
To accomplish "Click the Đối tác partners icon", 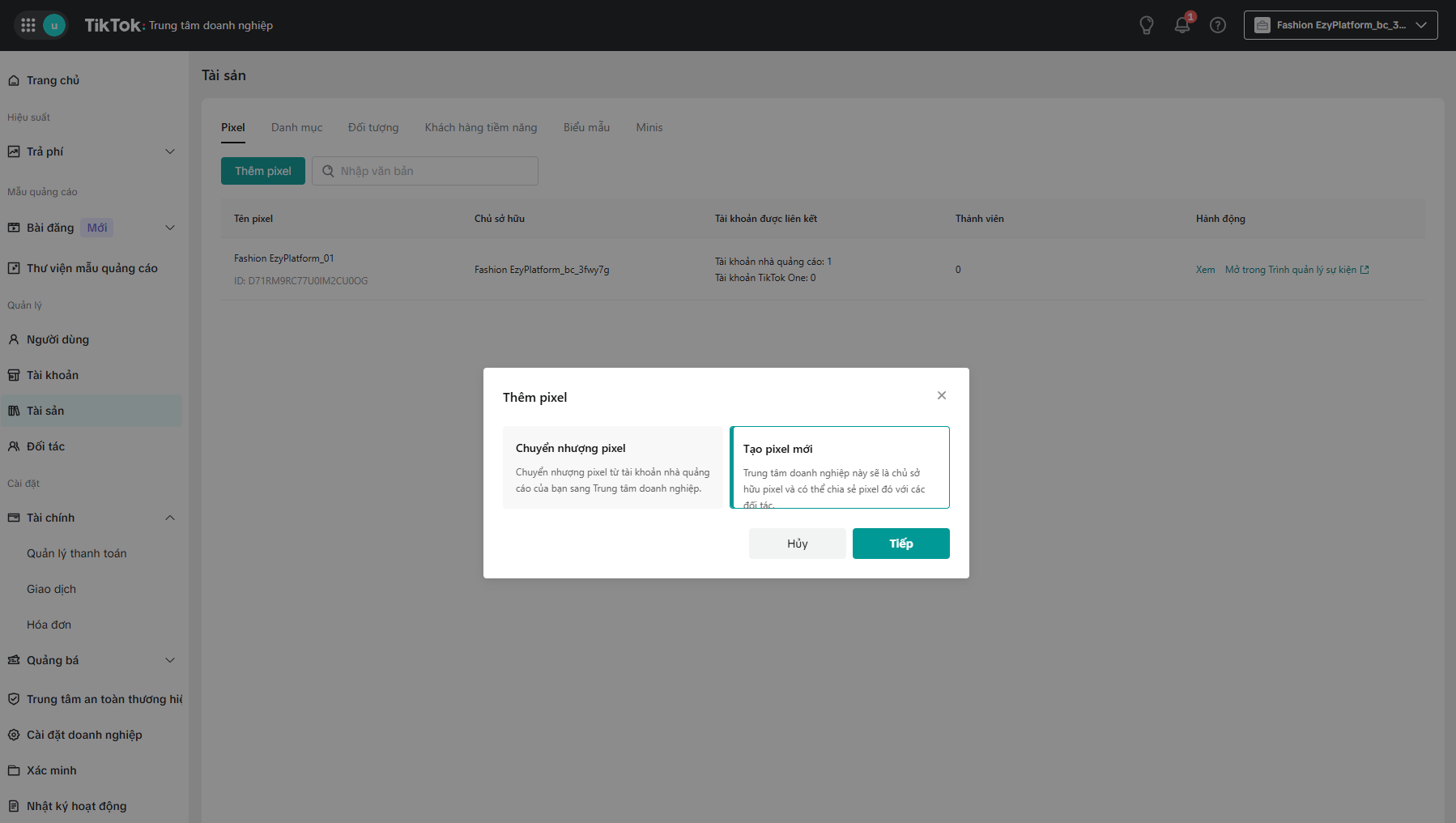I will (14, 446).
